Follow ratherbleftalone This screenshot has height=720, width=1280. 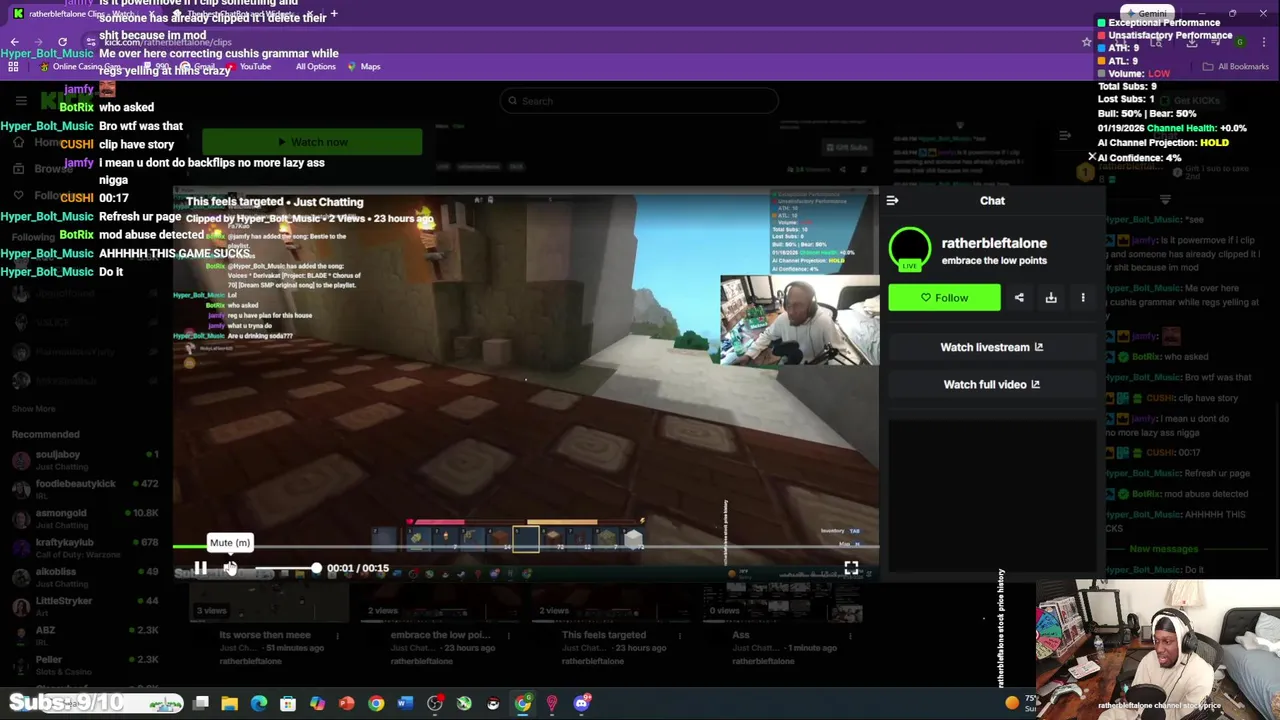(x=944, y=298)
